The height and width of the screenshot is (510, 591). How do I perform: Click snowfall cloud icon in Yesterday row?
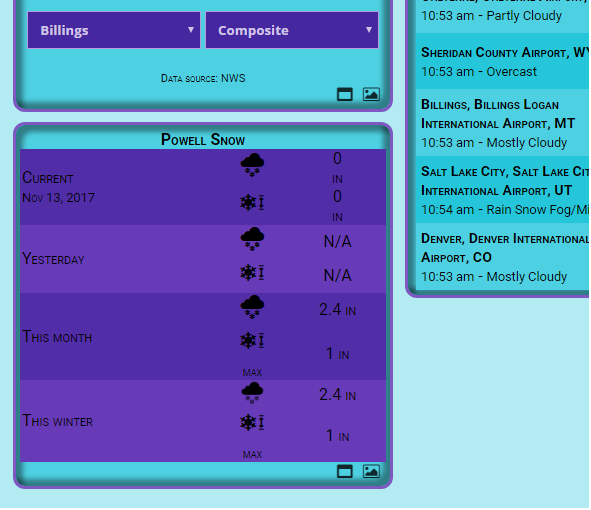[x=252, y=239]
